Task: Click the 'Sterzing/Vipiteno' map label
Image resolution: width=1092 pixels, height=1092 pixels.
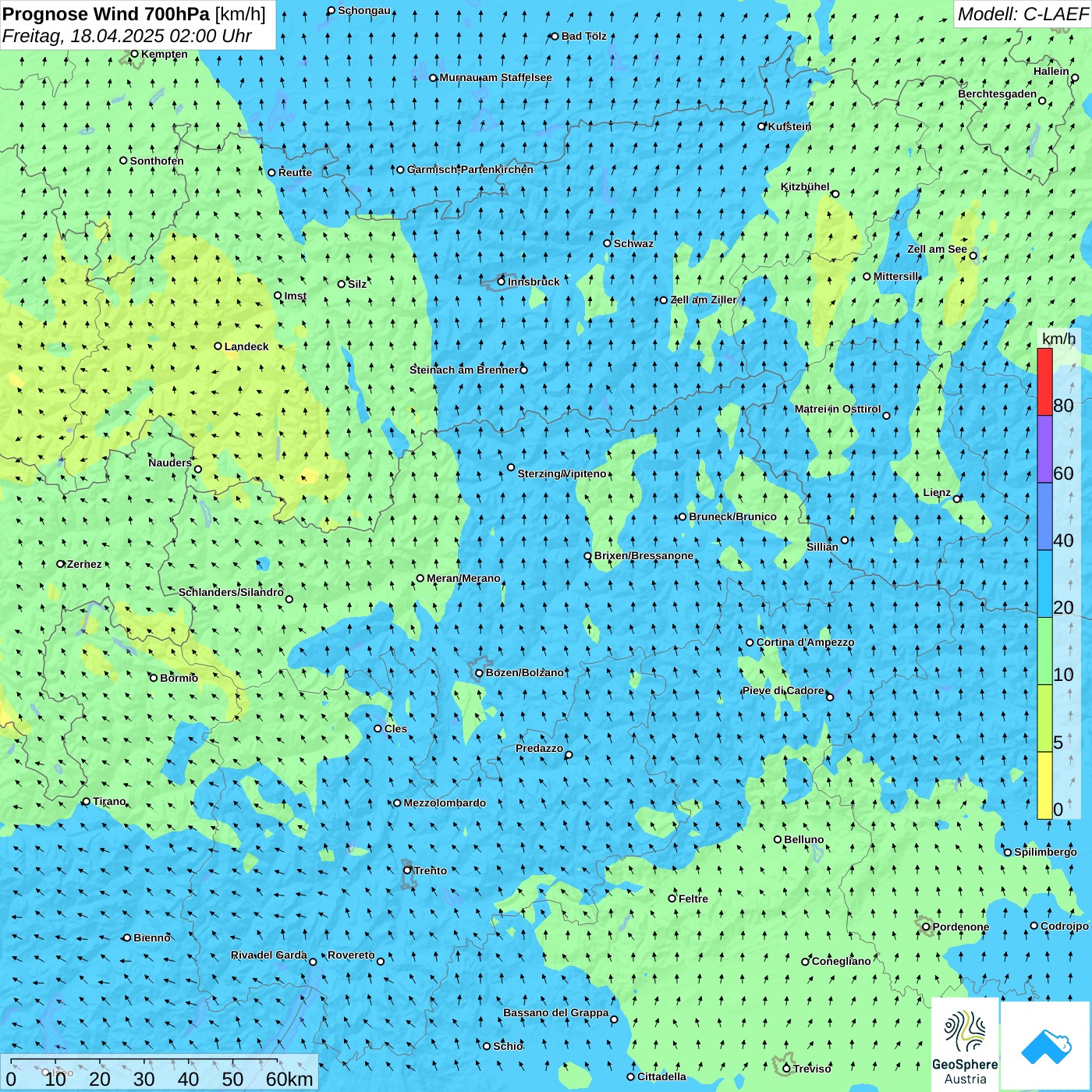Action: [562, 474]
